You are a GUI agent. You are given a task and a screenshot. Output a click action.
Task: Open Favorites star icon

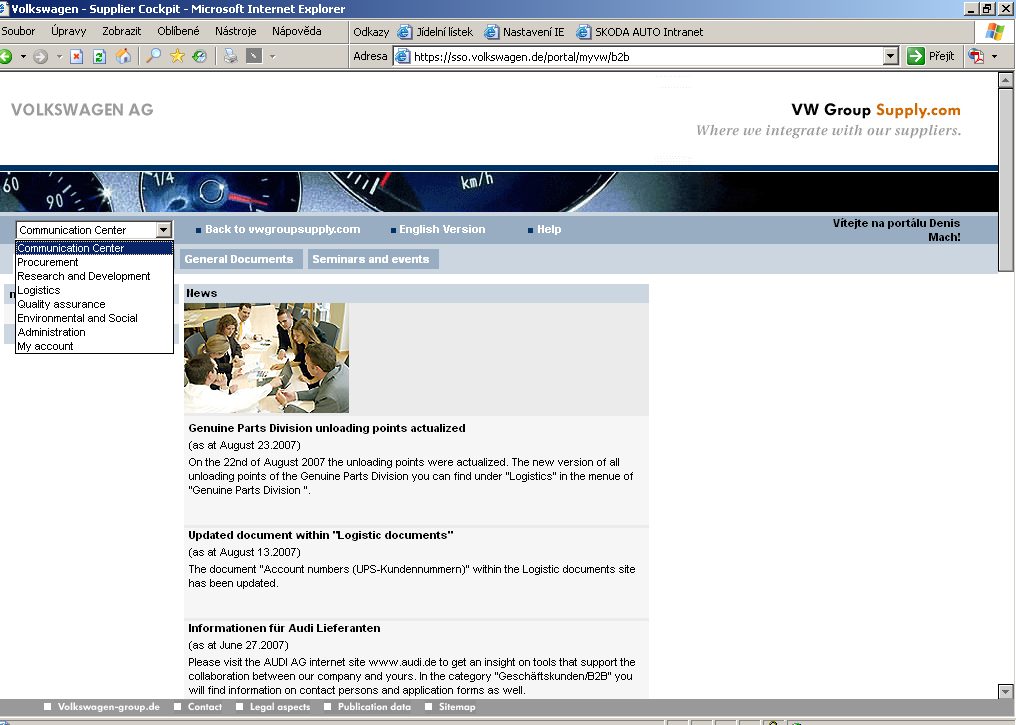pos(177,56)
